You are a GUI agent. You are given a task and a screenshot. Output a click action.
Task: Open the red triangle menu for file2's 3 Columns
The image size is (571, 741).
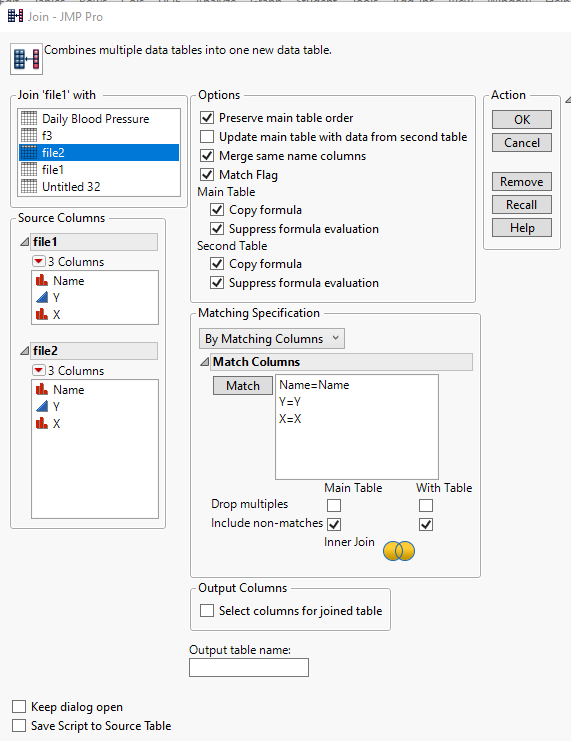(39, 370)
